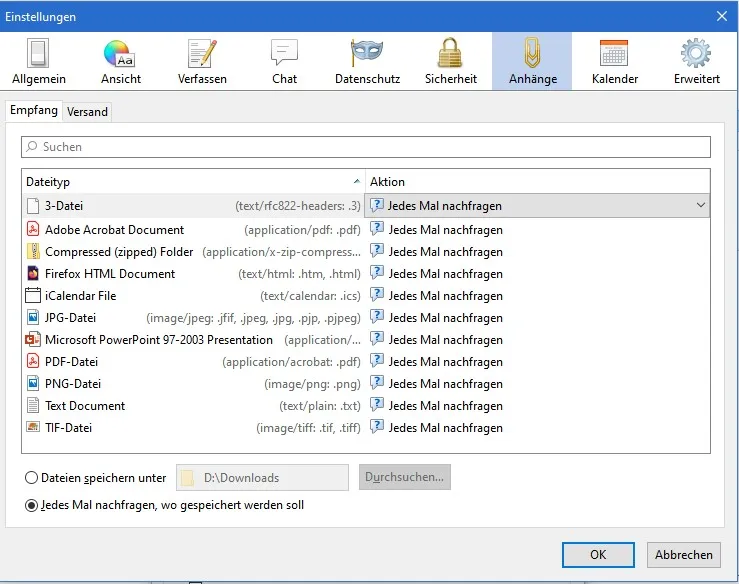Focus the Suchen search field

[366, 147]
